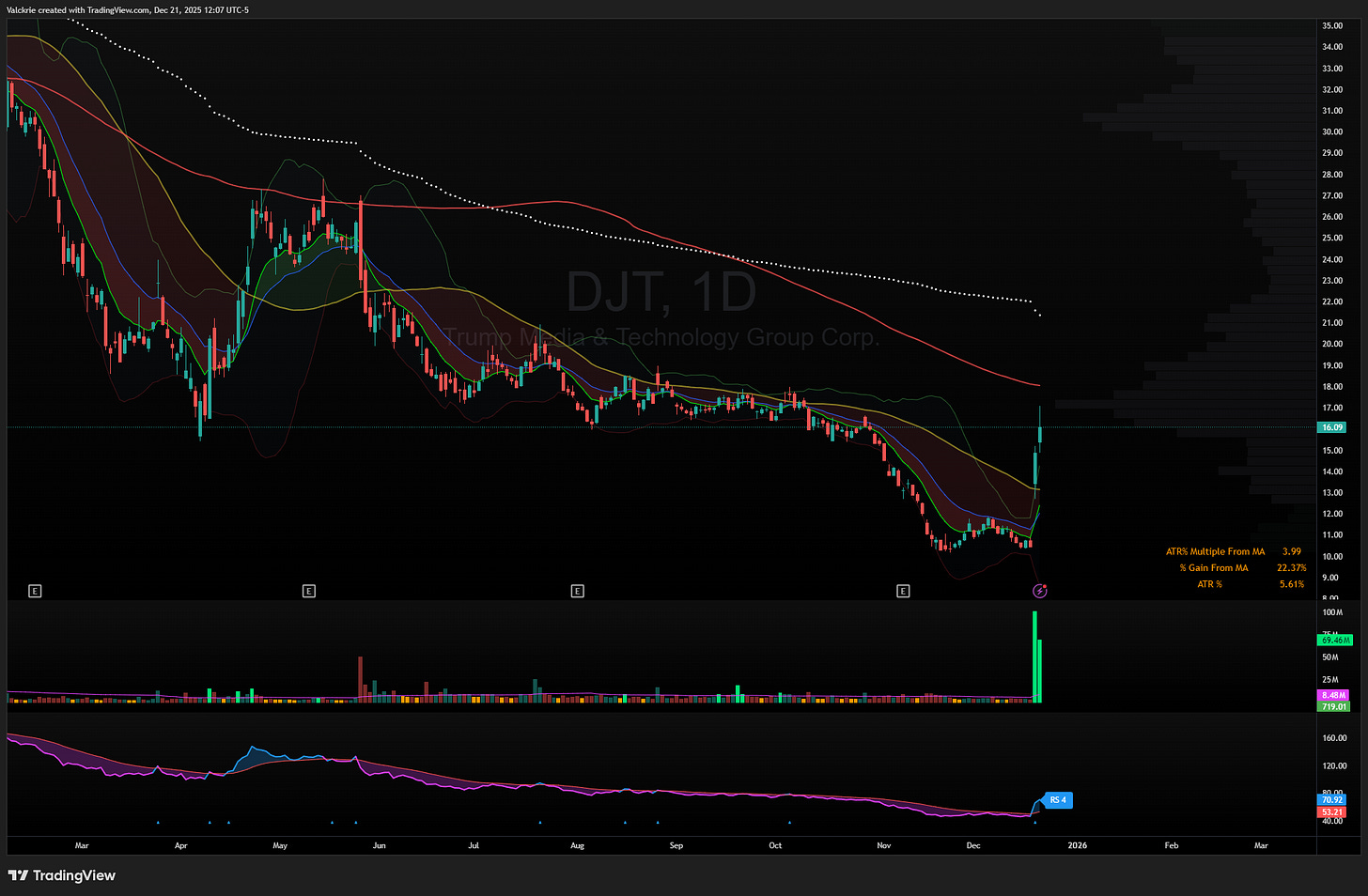Click the 25.00 price axis label
Screen dimensions: 1368x896
click(1332, 238)
